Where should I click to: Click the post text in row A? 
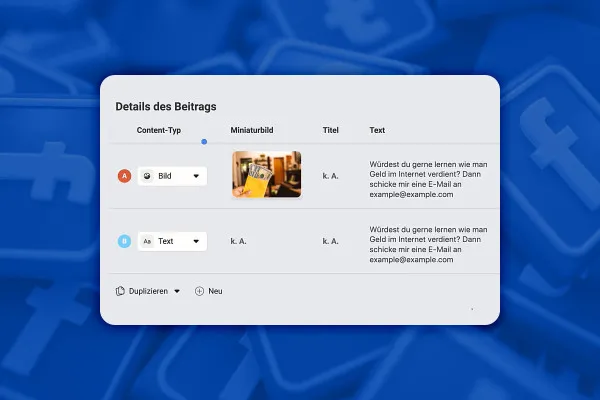coord(428,179)
